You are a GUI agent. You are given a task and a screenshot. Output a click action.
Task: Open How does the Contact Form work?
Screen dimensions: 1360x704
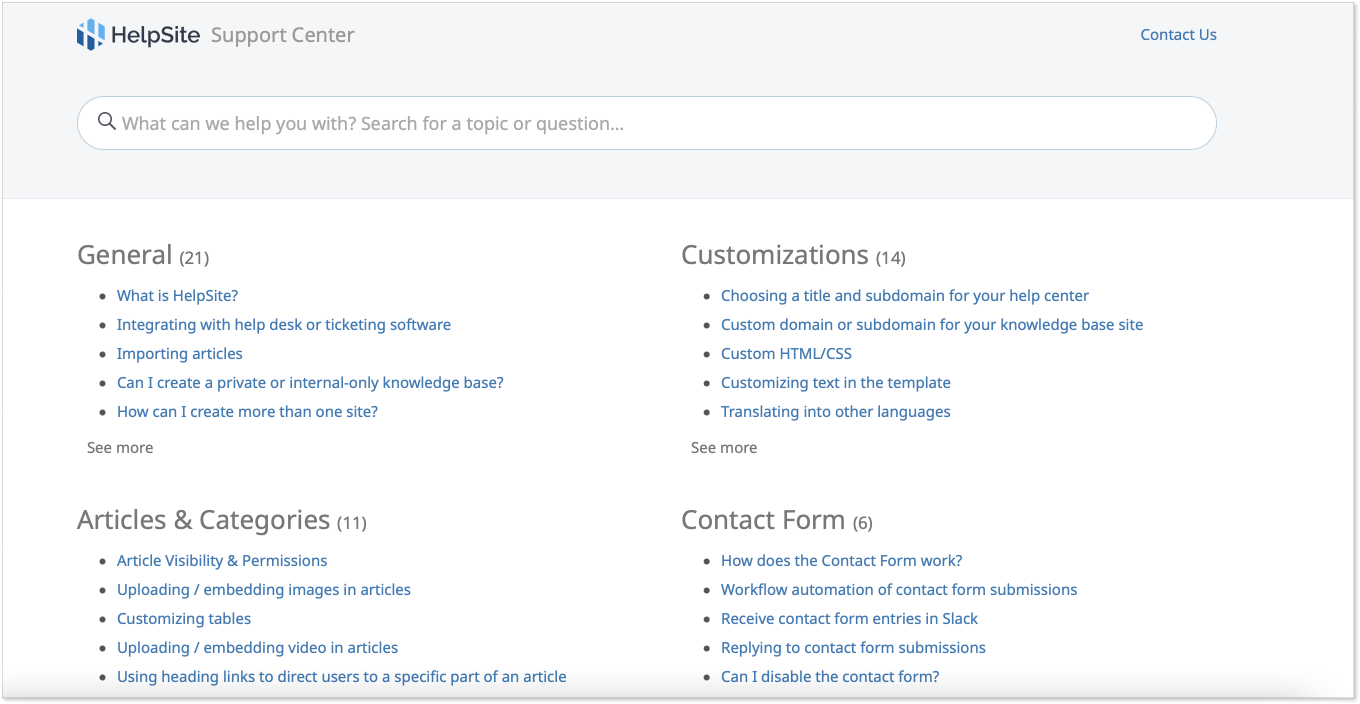(x=842, y=561)
